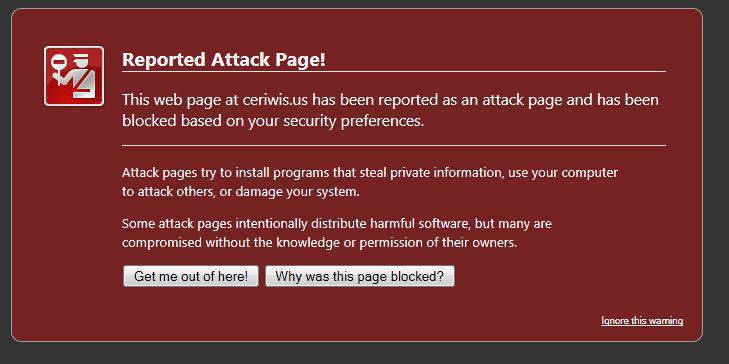Follow the "Ignore this warning" link
729x364 pixels.
coord(642,321)
